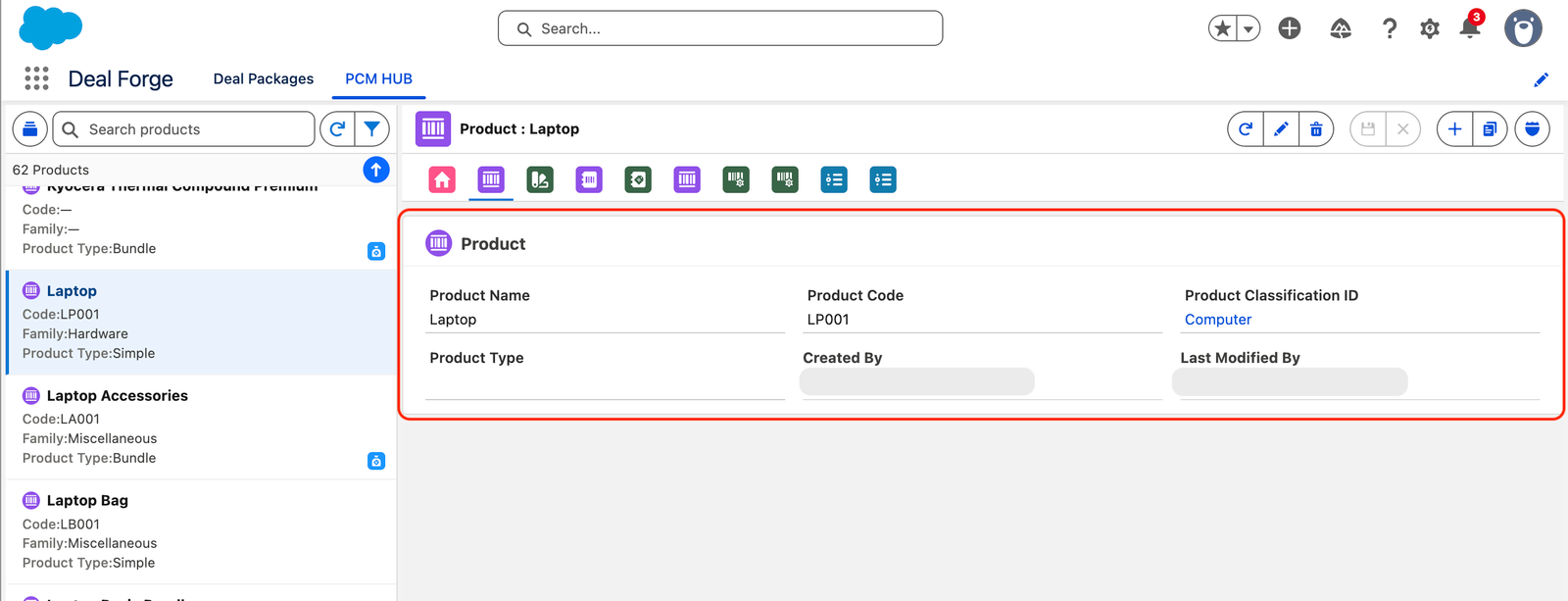
Task: Switch to the Deal Packages tab
Action: (x=264, y=78)
